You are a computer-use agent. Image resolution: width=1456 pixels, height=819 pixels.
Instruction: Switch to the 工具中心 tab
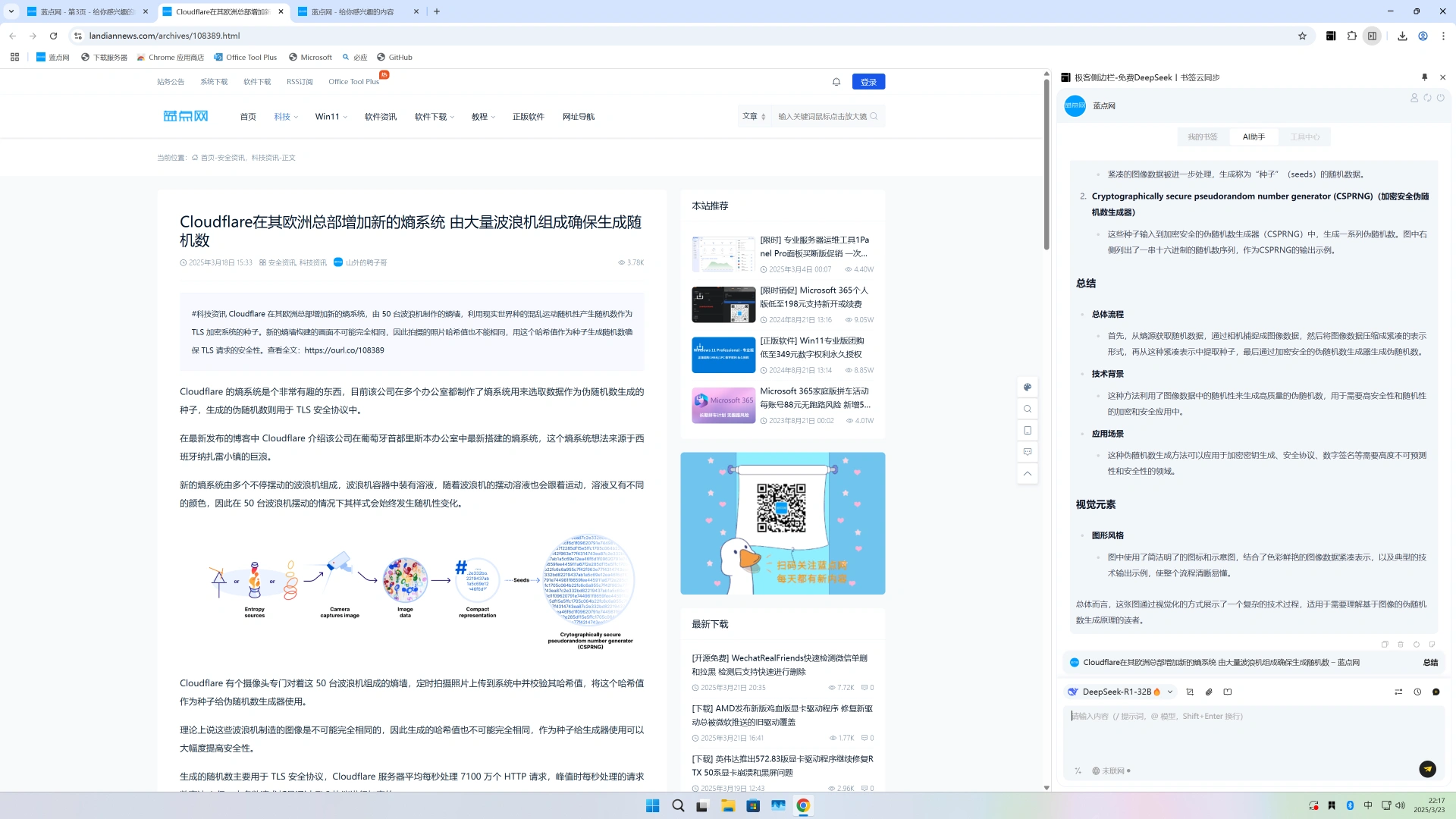pos(1304,137)
